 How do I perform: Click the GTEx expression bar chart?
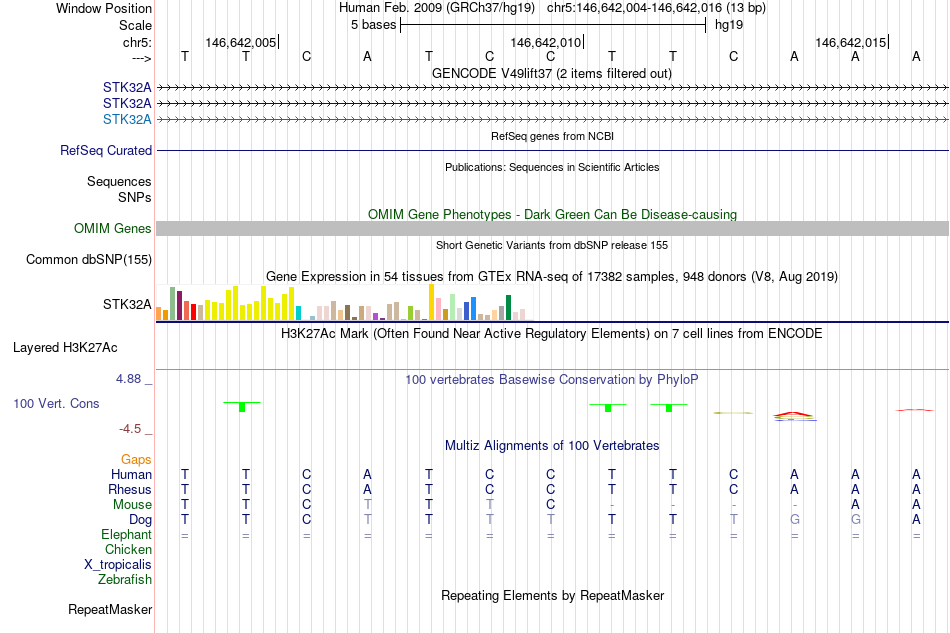pos(344,302)
